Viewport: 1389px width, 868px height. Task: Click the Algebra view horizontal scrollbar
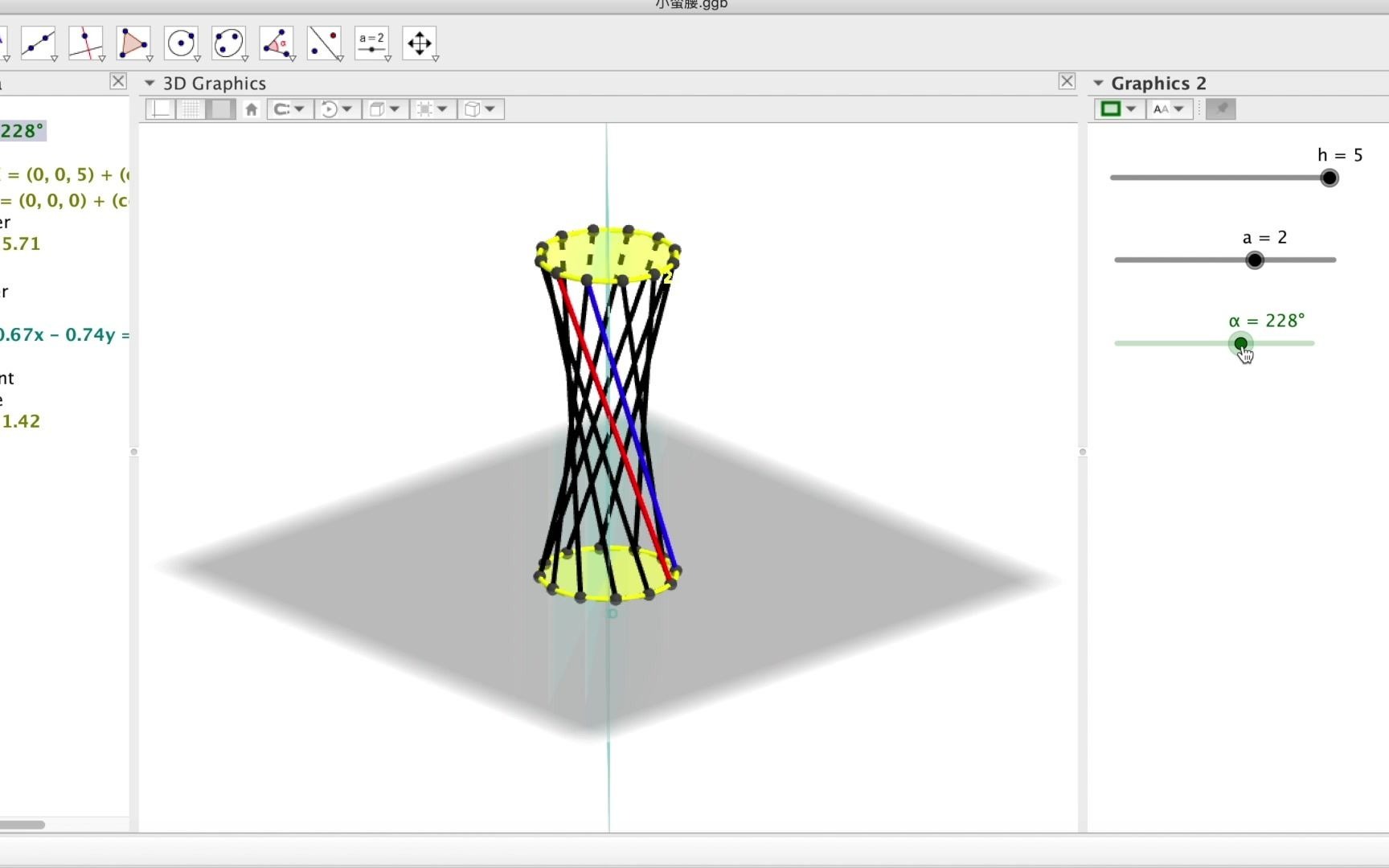click(x=23, y=825)
